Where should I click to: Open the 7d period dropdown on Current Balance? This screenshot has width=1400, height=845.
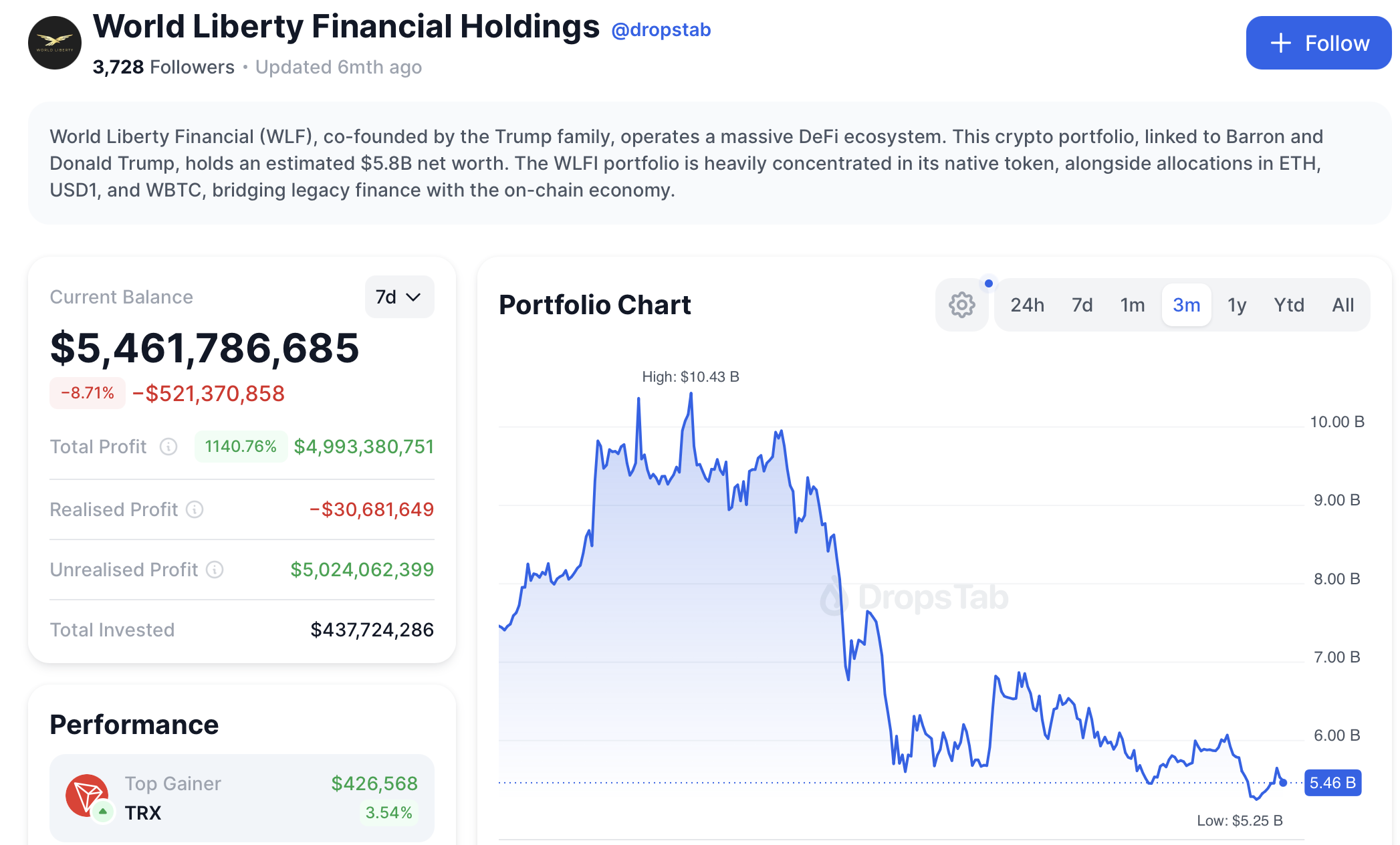click(398, 297)
